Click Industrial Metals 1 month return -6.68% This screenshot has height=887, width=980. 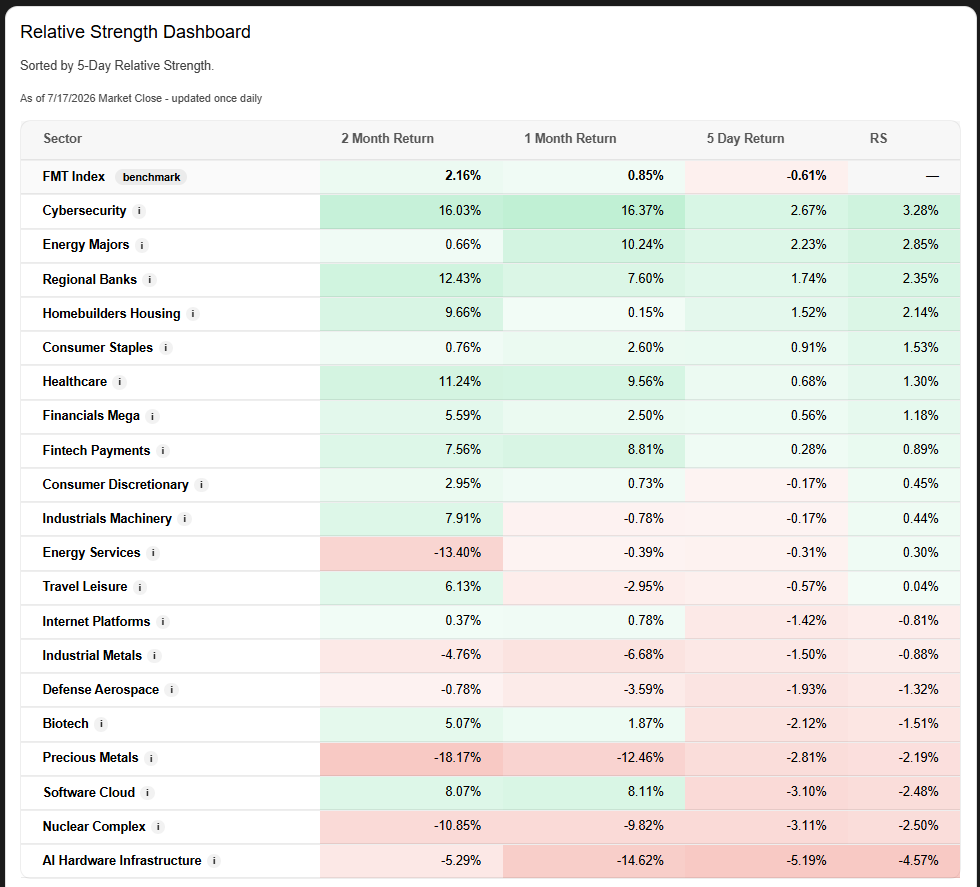[x=644, y=655]
